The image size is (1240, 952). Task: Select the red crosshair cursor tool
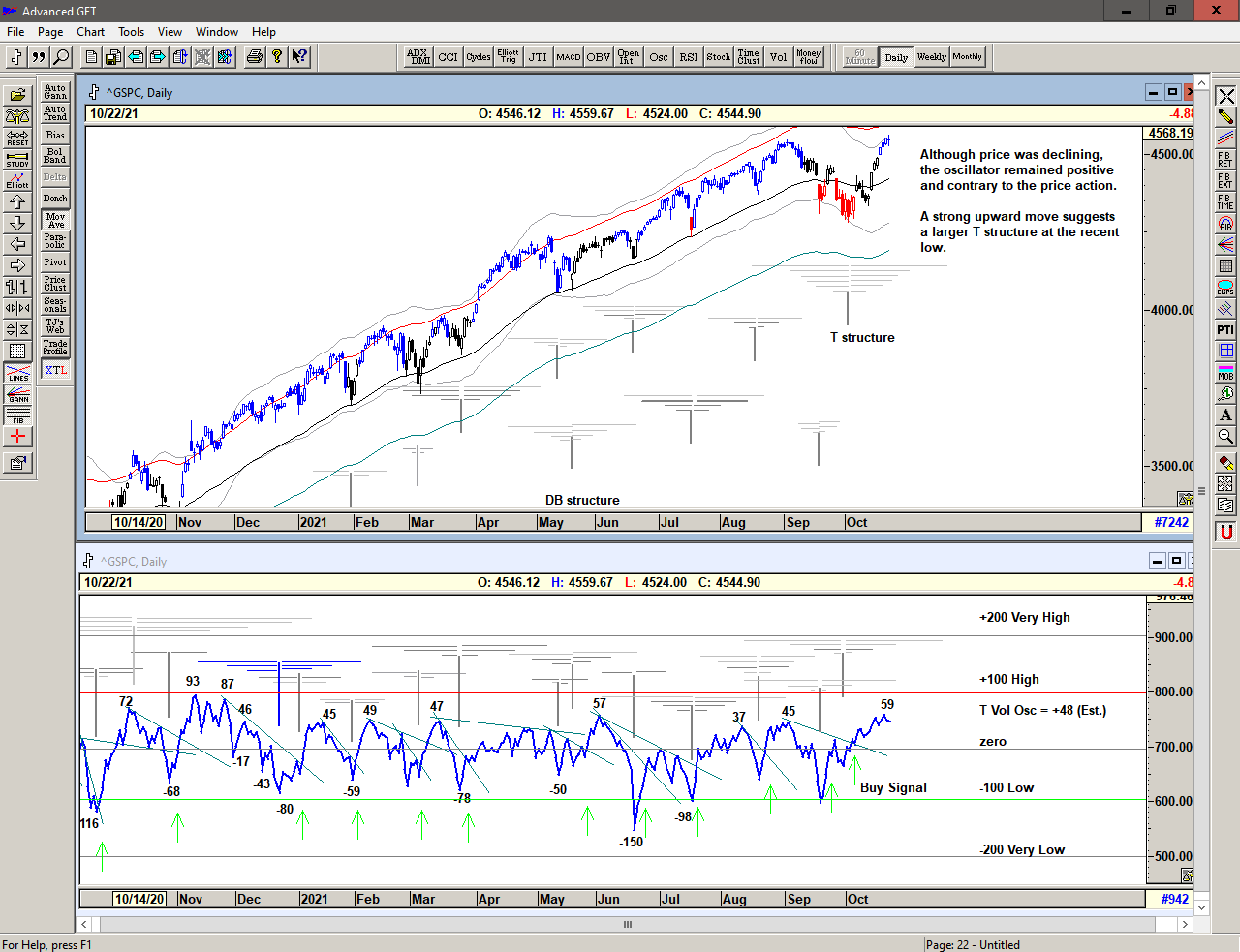[x=17, y=437]
